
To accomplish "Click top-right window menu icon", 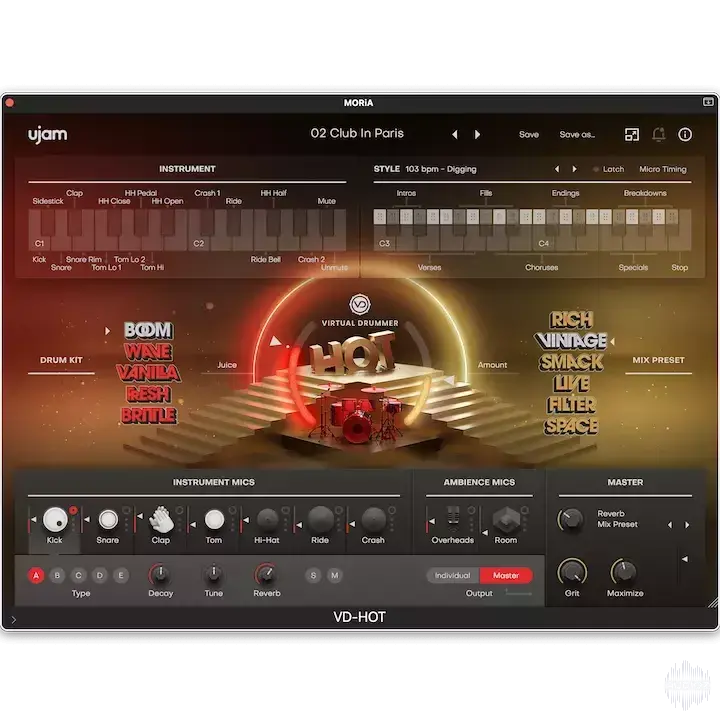I will [x=708, y=102].
